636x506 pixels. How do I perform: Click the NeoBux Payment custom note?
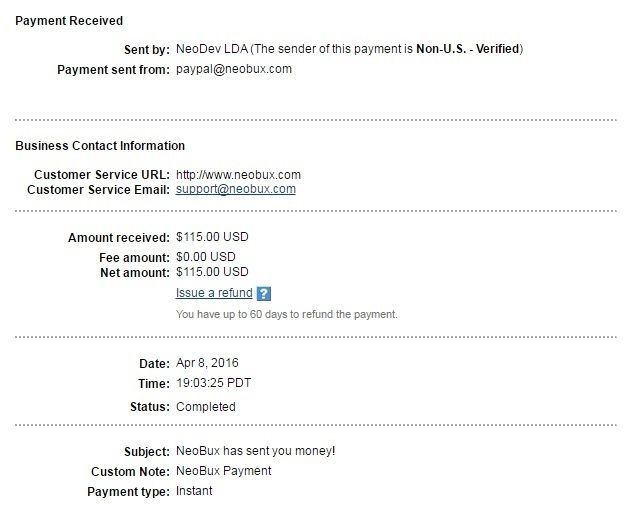(224, 471)
